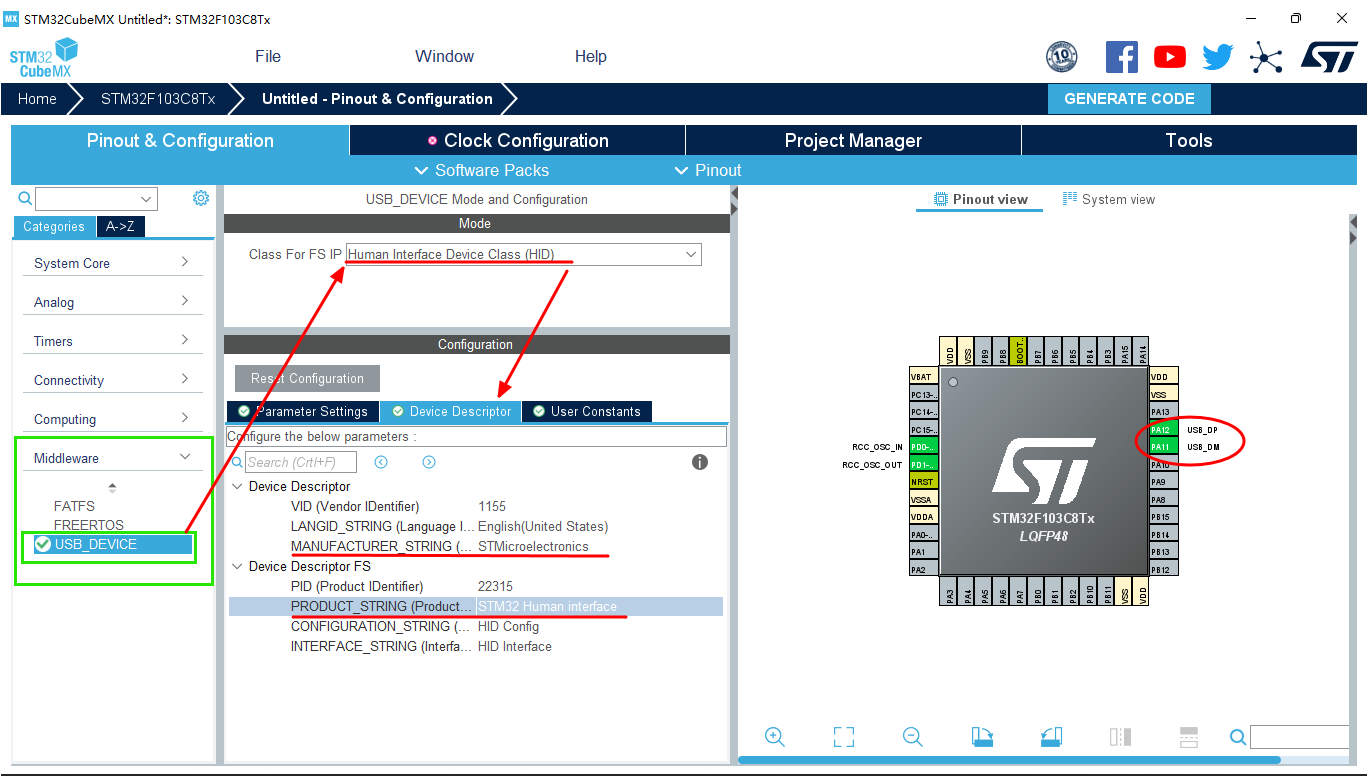1368x777 pixels.
Task: Click the STM32CubeMX logo
Action: (x=44, y=59)
